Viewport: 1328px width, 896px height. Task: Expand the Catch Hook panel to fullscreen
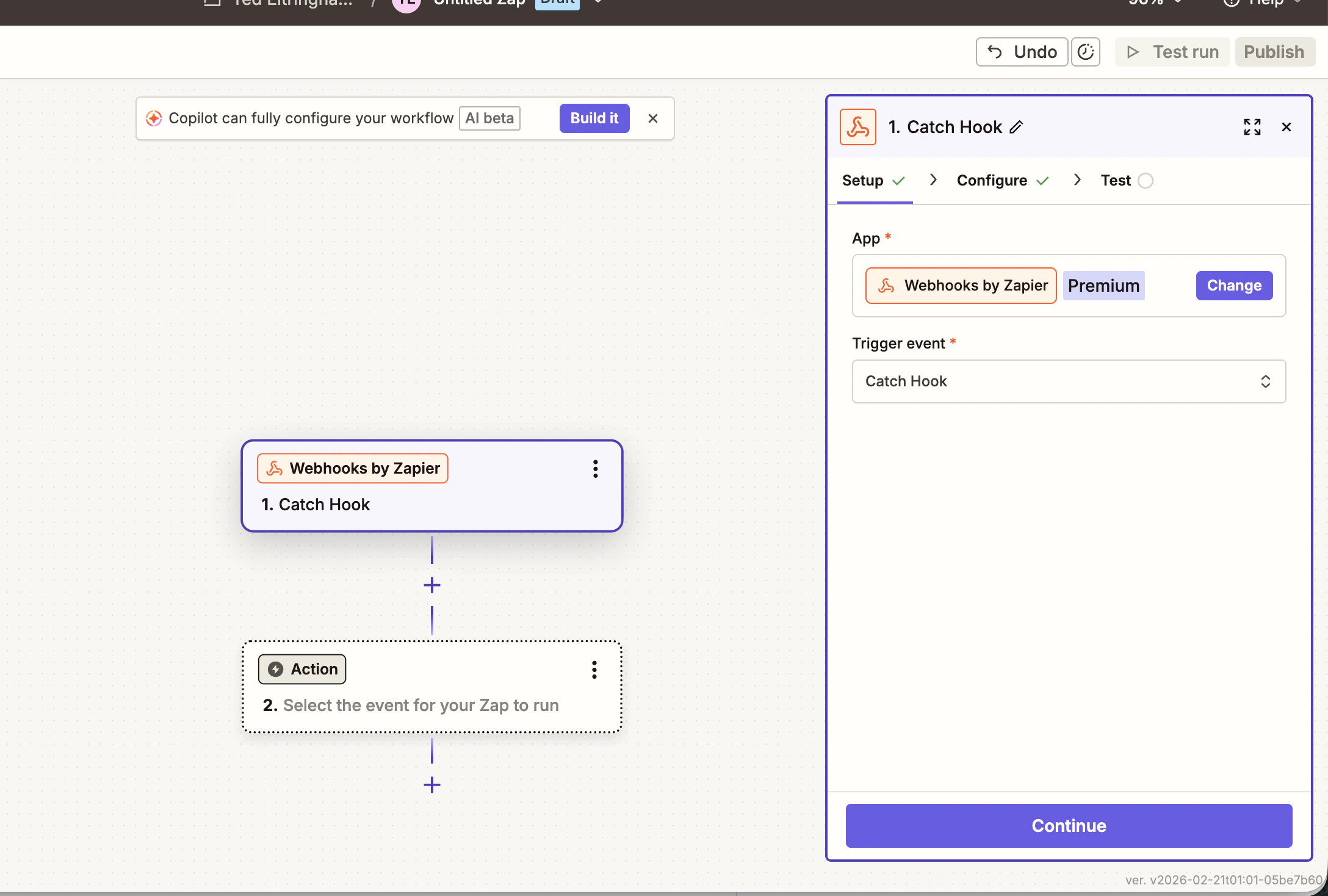tap(1252, 127)
